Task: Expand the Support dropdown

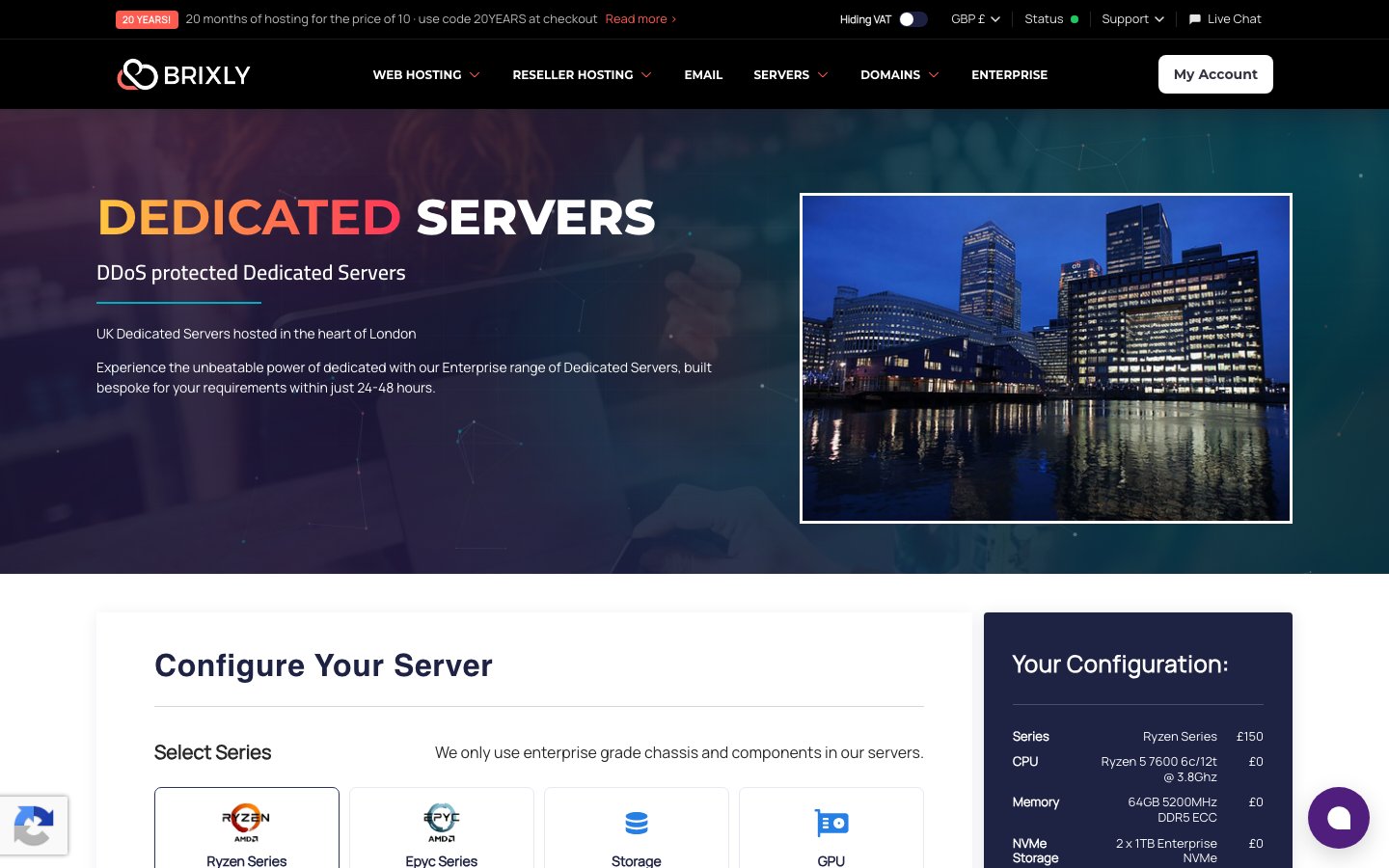Action: coord(1132,19)
